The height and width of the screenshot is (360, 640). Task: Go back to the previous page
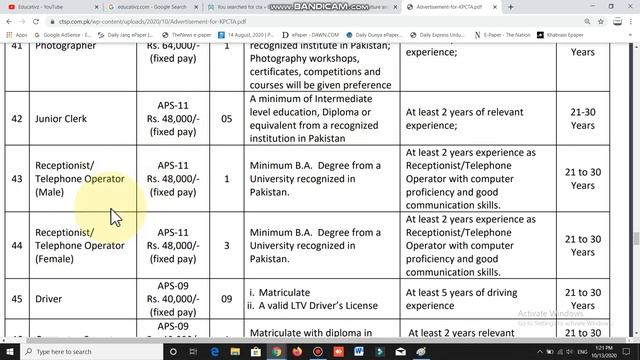pos(9,22)
